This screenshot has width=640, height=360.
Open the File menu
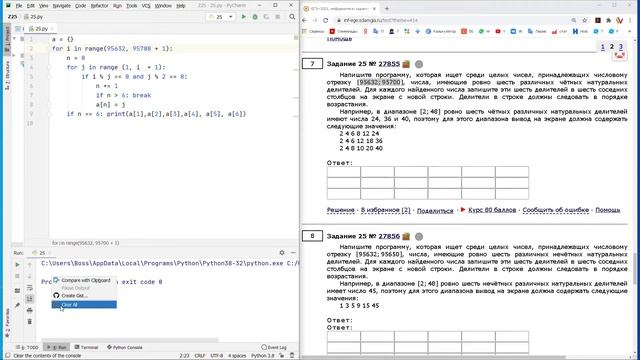click(x=19, y=6)
